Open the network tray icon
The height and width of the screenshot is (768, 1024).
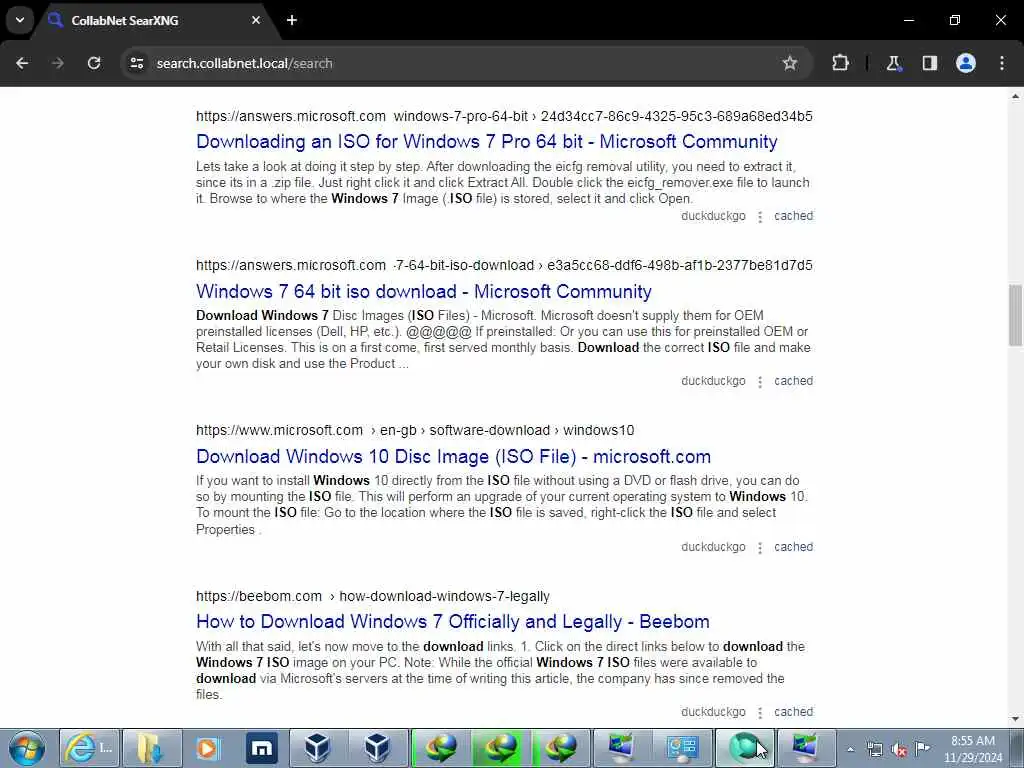pos(874,749)
